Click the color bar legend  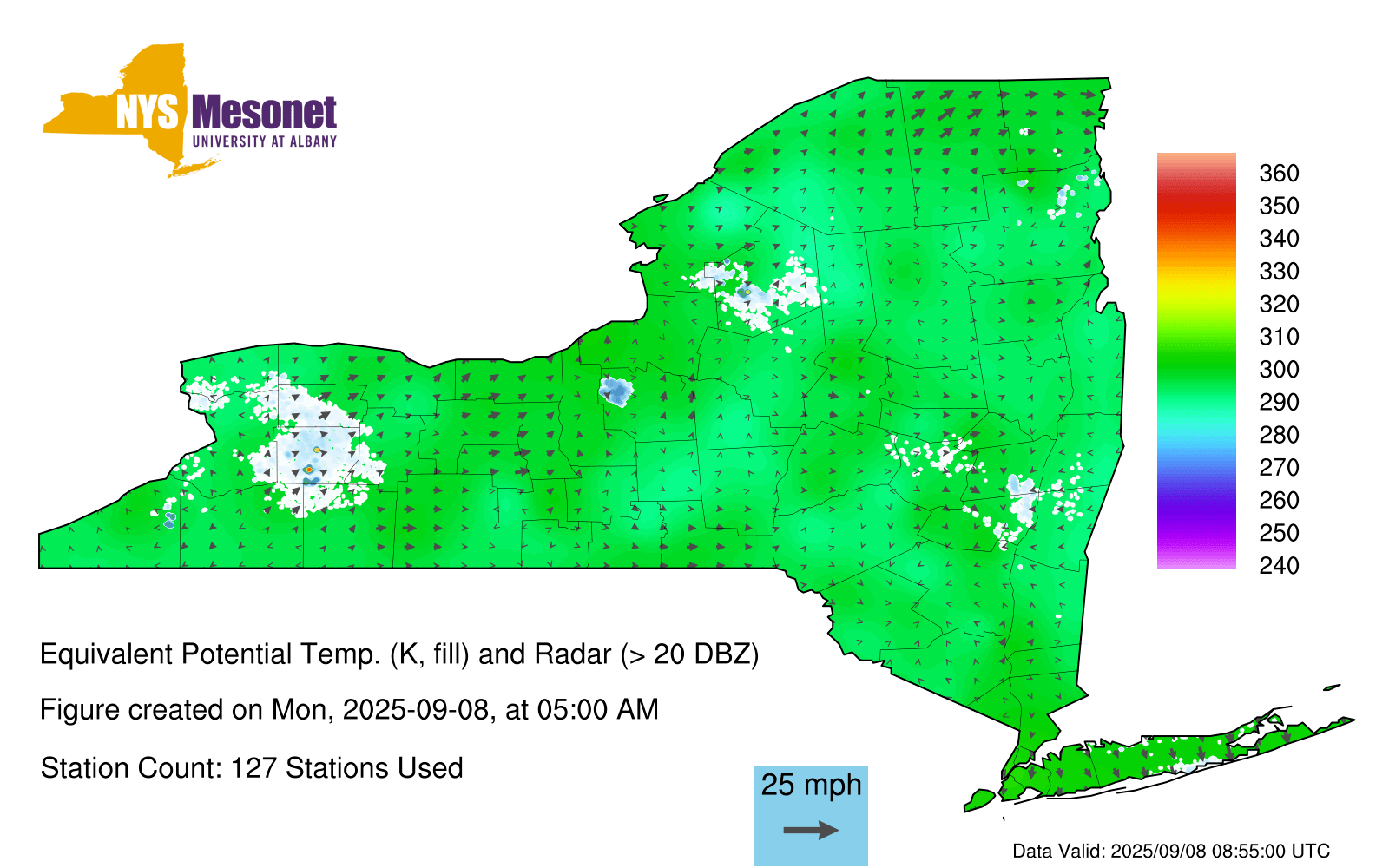1196,361
